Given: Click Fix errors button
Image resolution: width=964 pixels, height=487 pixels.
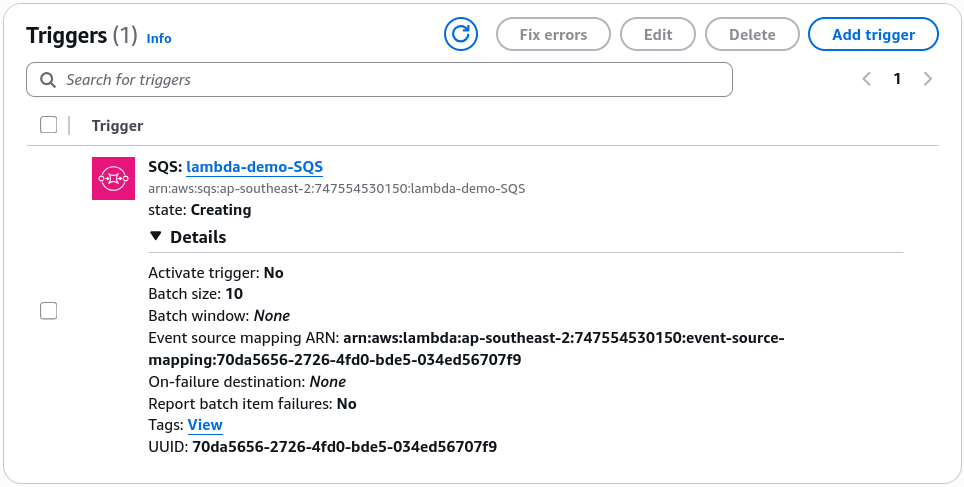Looking at the screenshot, I should [553, 34].
